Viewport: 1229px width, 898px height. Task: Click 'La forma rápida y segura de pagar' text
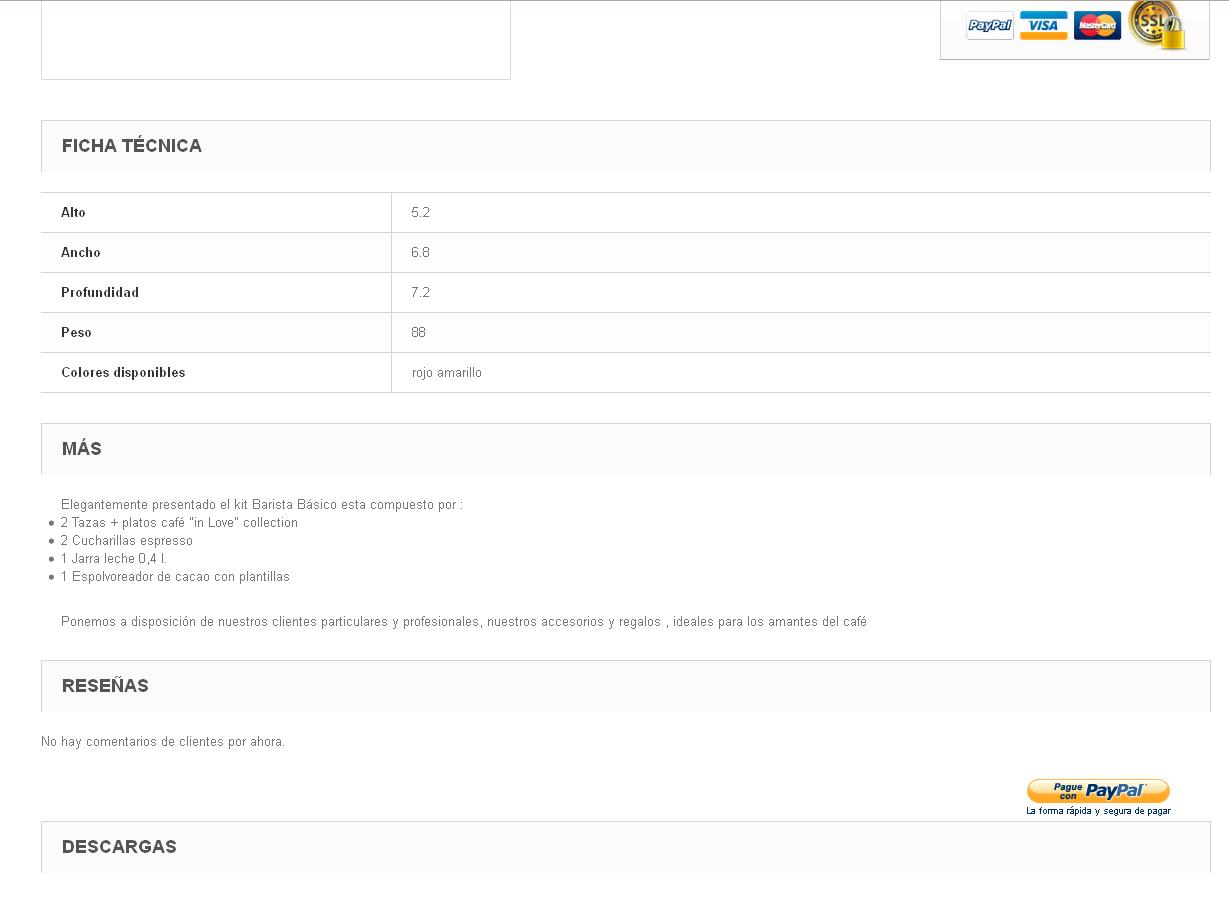[x=1098, y=811]
